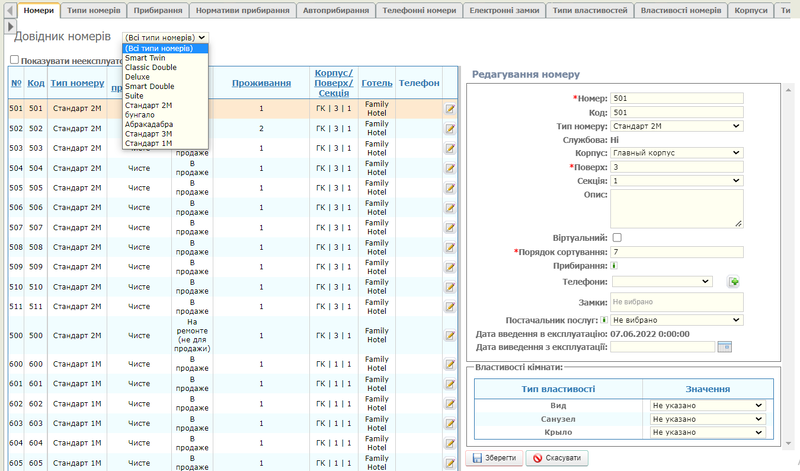Click into the Опис text area
The height and width of the screenshot is (471, 800).
(676, 209)
